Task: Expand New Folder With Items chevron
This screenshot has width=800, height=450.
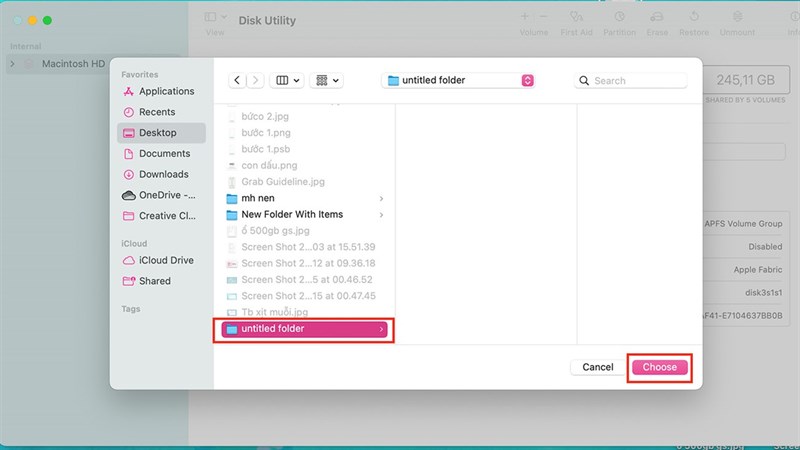Action: click(x=381, y=215)
